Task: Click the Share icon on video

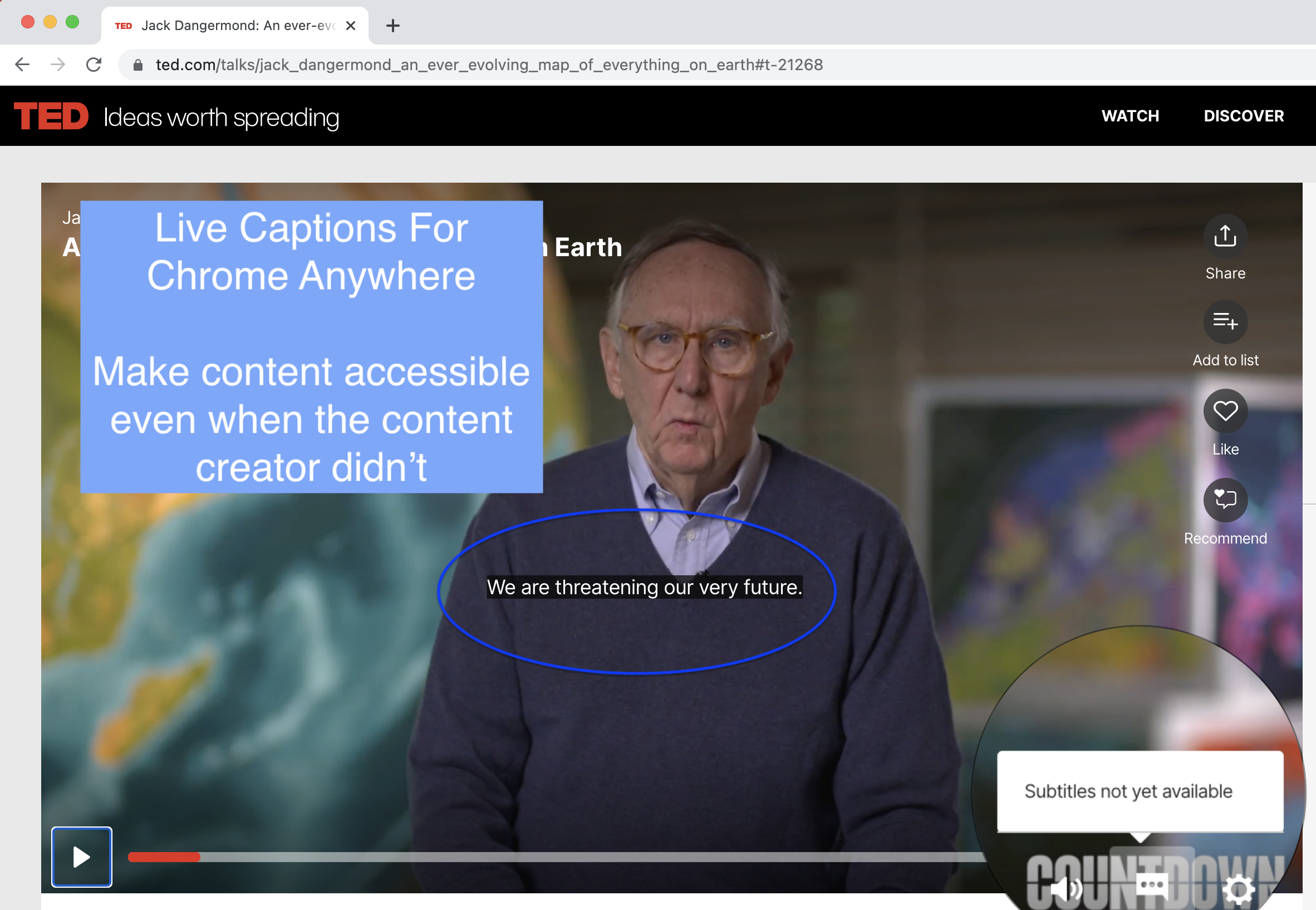Action: pyautogui.click(x=1225, y=236)
